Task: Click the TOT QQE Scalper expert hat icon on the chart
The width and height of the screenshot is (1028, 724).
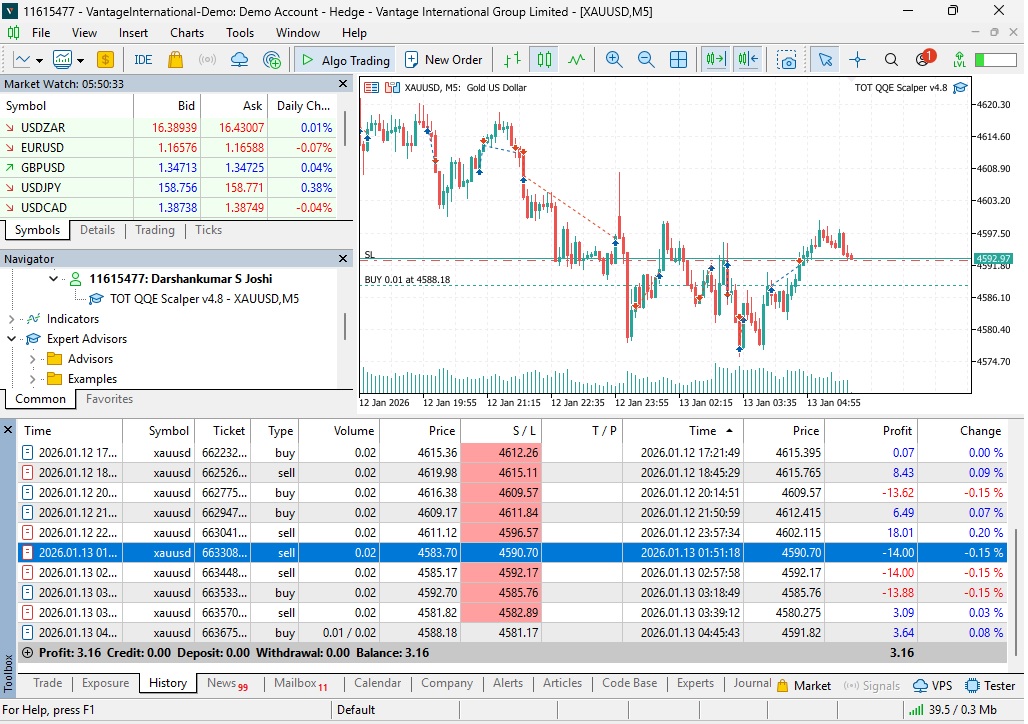Action: (960, 87)
